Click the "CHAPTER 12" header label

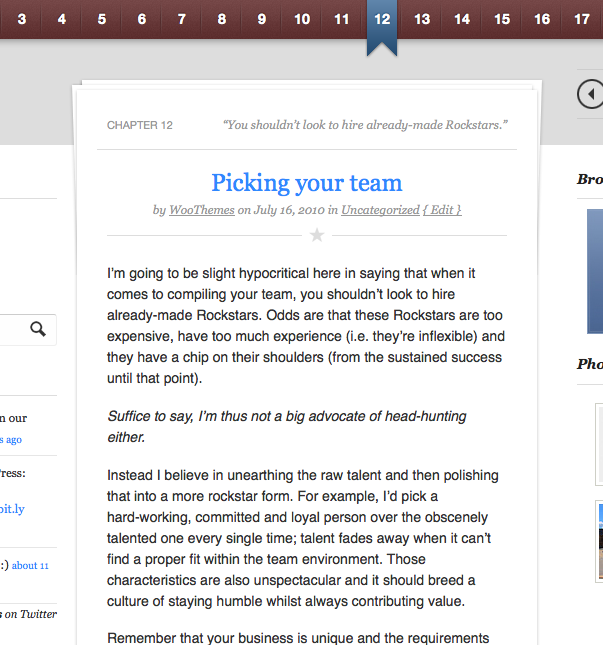[x=140, y=125]
